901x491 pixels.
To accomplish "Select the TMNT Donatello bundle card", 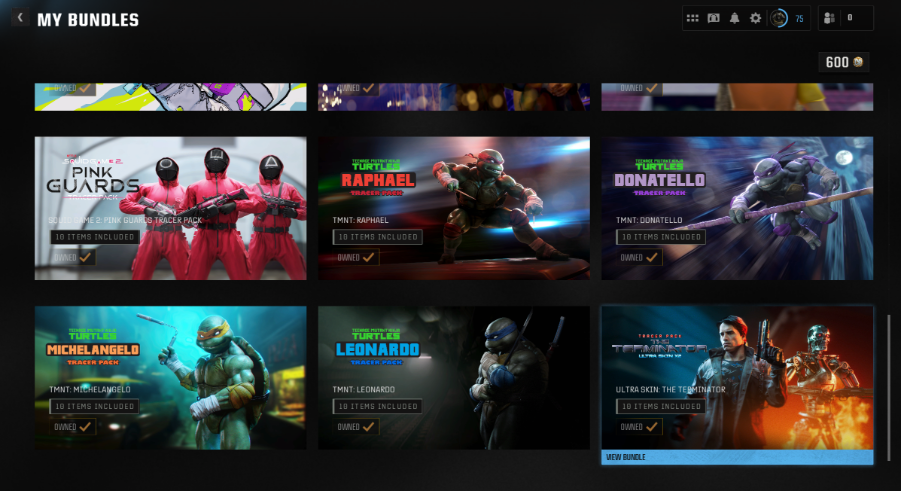I will click(737, 208).
